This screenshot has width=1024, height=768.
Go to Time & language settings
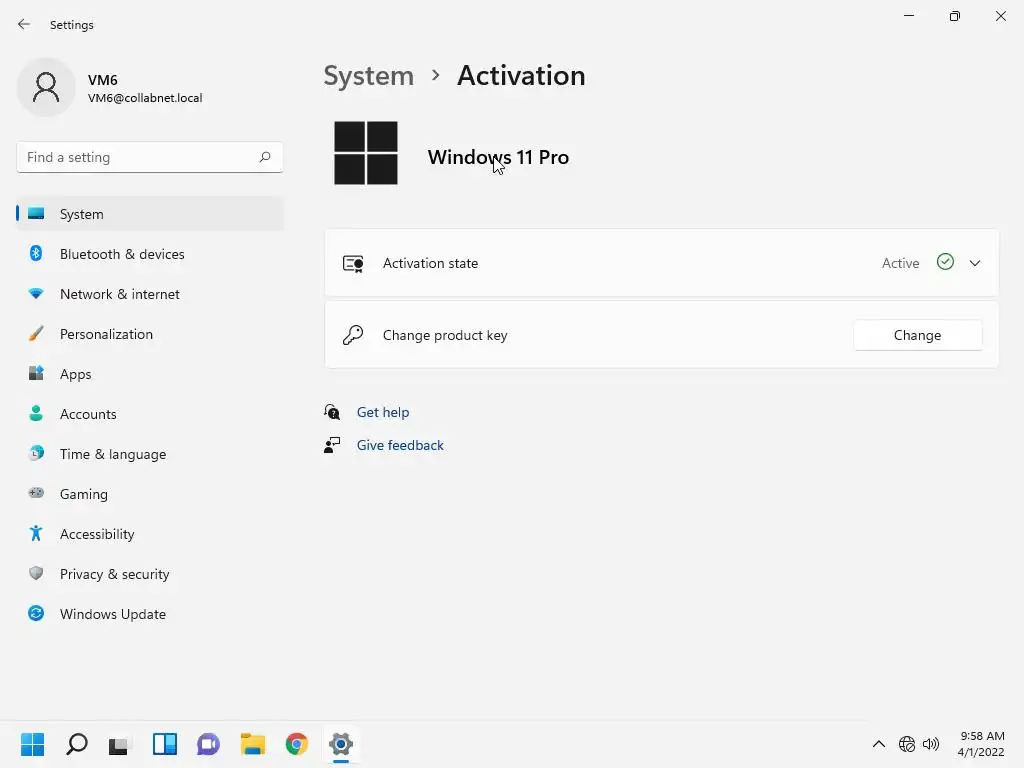pyautogui.click(x=113, y=454)
